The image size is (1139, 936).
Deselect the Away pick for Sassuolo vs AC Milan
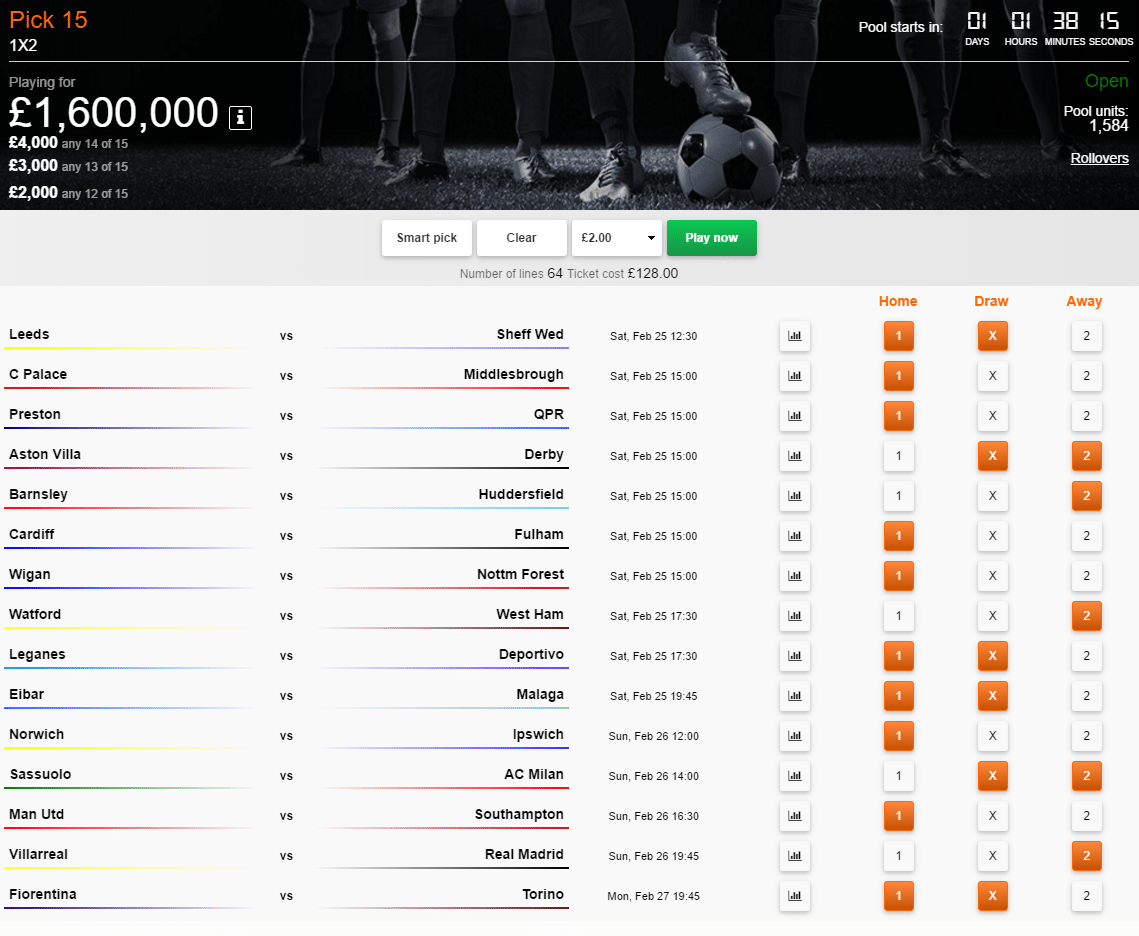point(1086,776)
